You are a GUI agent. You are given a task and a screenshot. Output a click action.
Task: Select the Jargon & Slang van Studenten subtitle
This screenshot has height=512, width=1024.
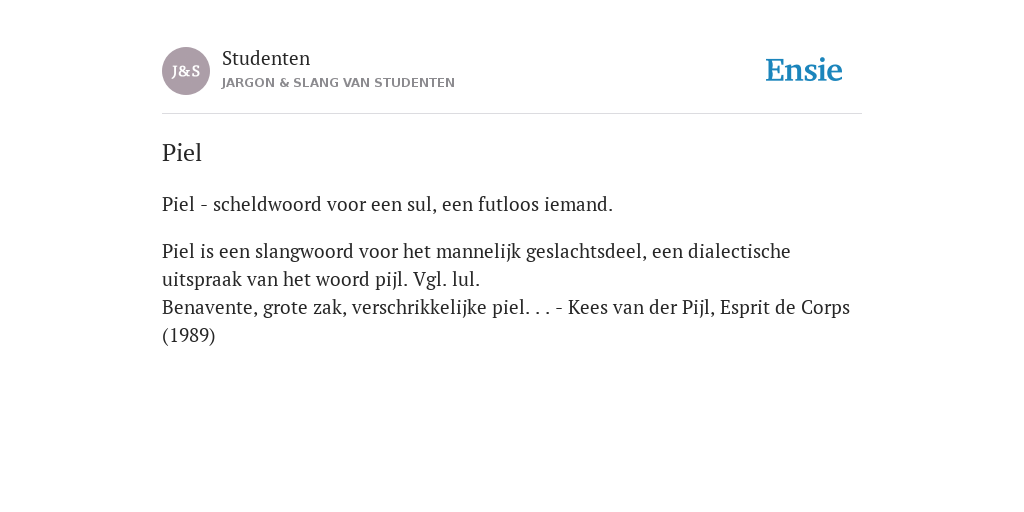pyautogui.click(x=338, y=83)
